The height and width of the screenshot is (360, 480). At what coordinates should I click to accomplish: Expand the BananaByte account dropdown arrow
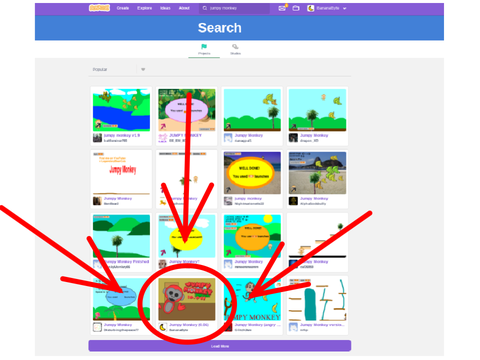[344, 8]
